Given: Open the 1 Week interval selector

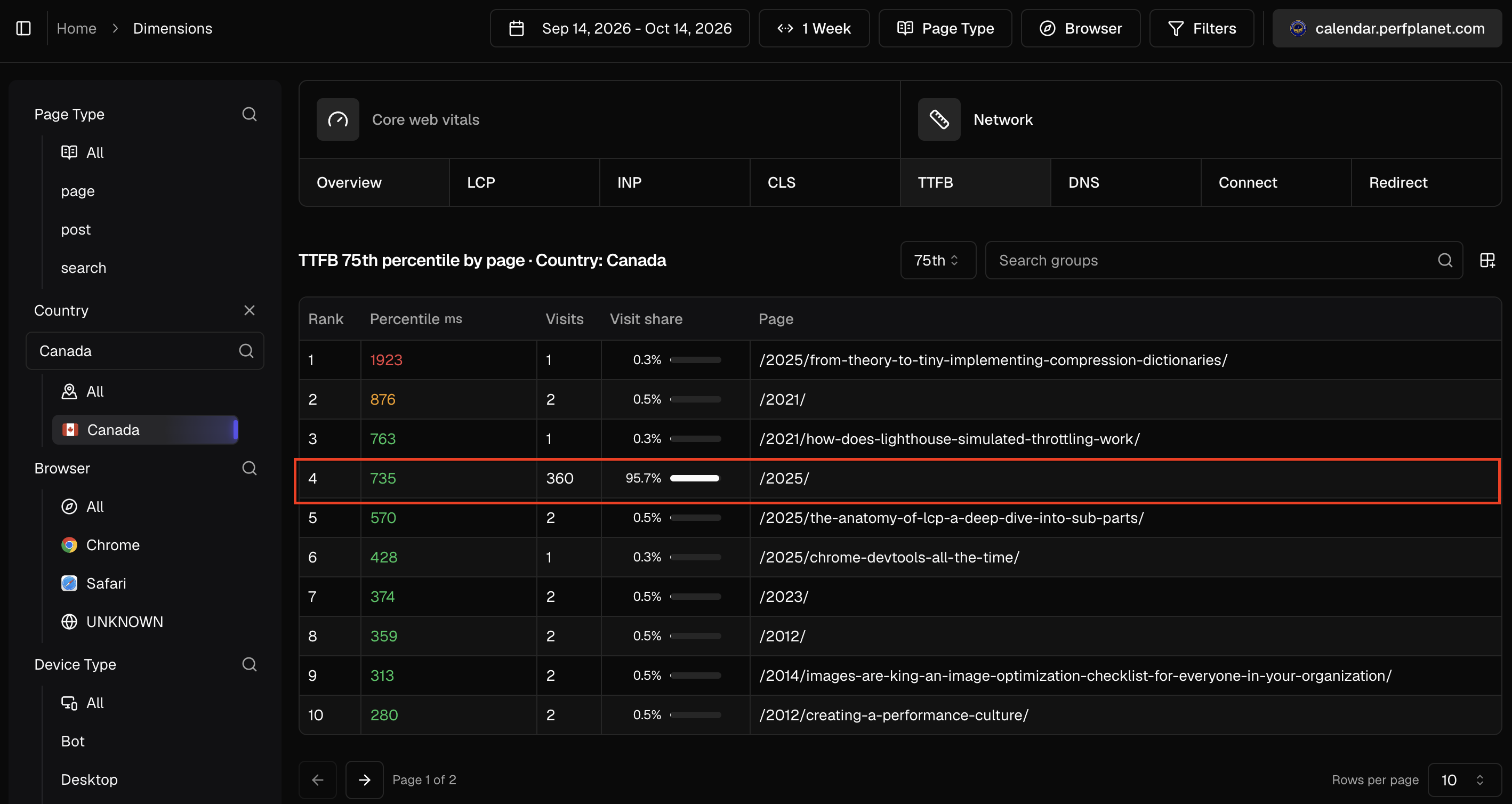Looking at the screenshot, I should [x=814, y=28].
